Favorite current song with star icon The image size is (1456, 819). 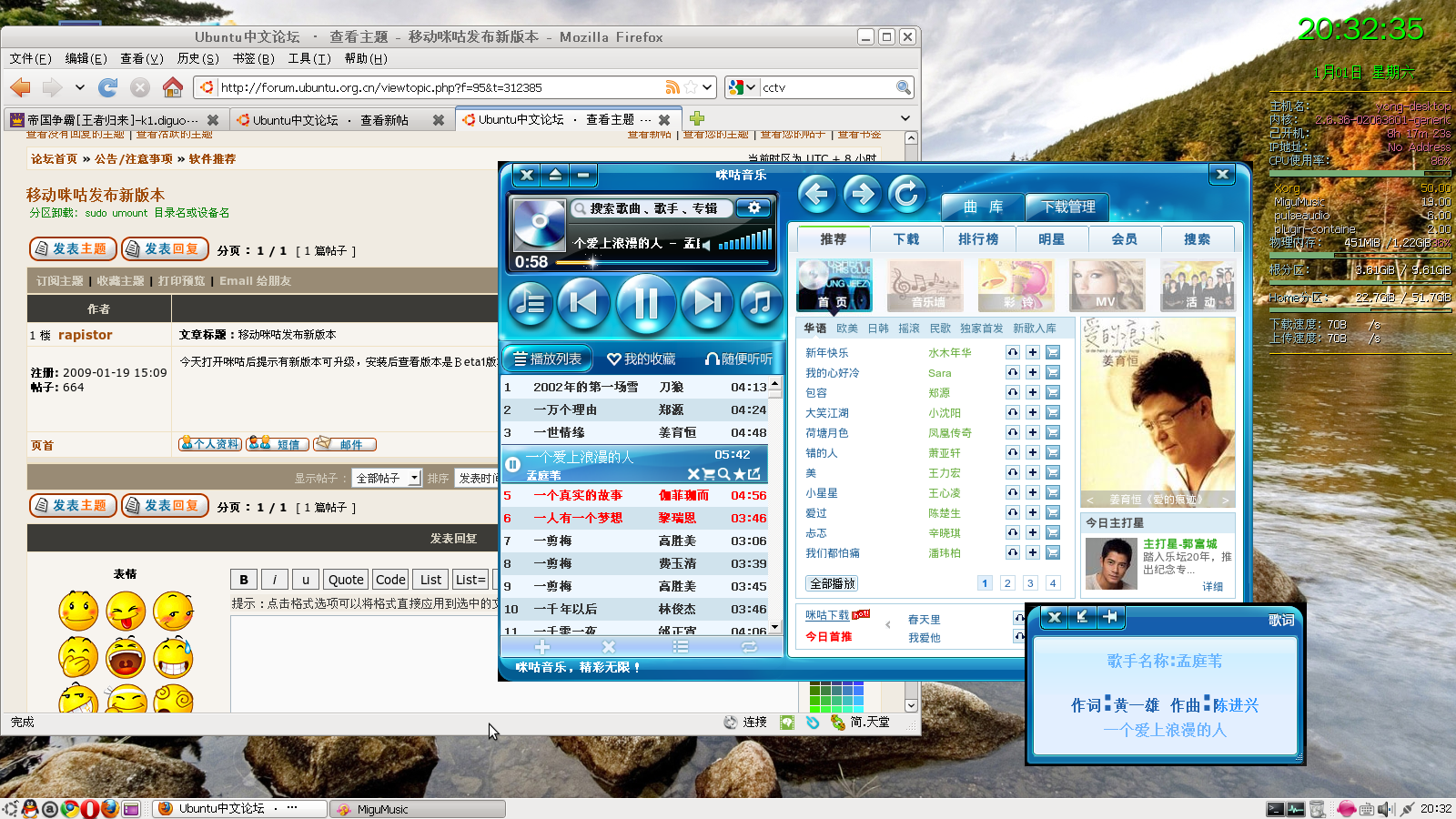pos(740,474)
